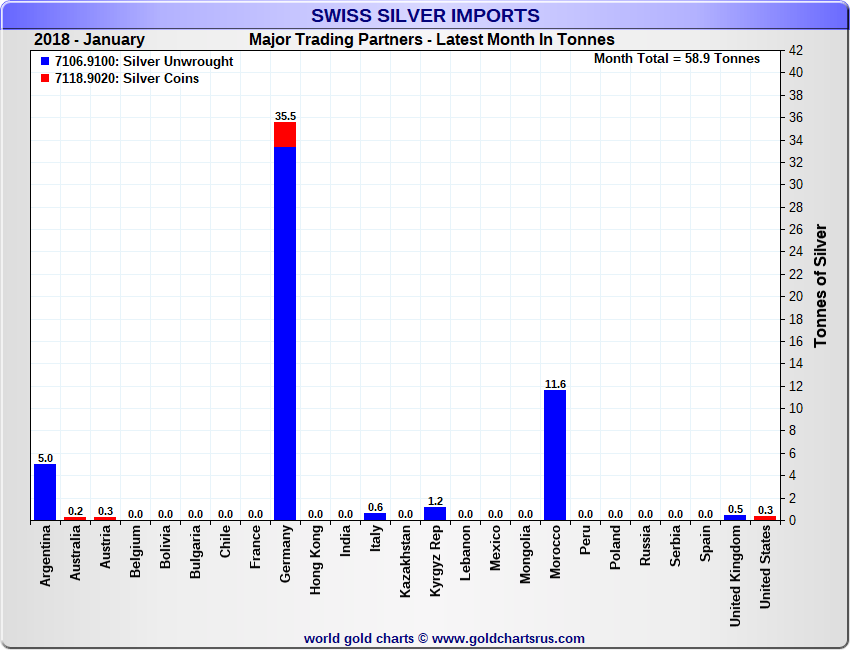Viewport: 850px width, 650px height.
Task: Click the blue portion of Germany's bar
Action: (285, 330)
